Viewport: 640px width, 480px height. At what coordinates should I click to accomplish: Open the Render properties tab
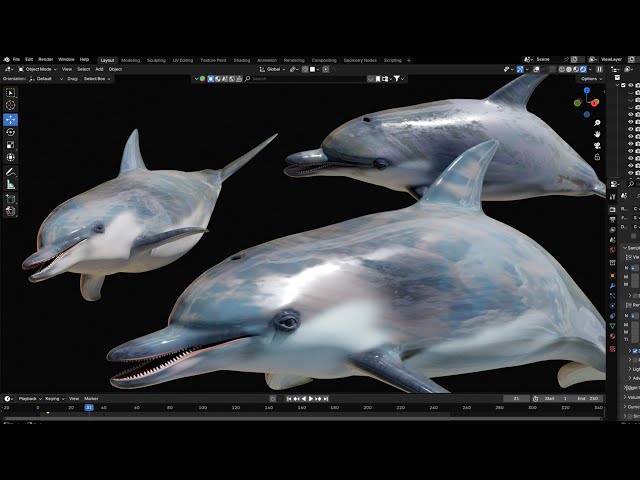coord(612,209)
